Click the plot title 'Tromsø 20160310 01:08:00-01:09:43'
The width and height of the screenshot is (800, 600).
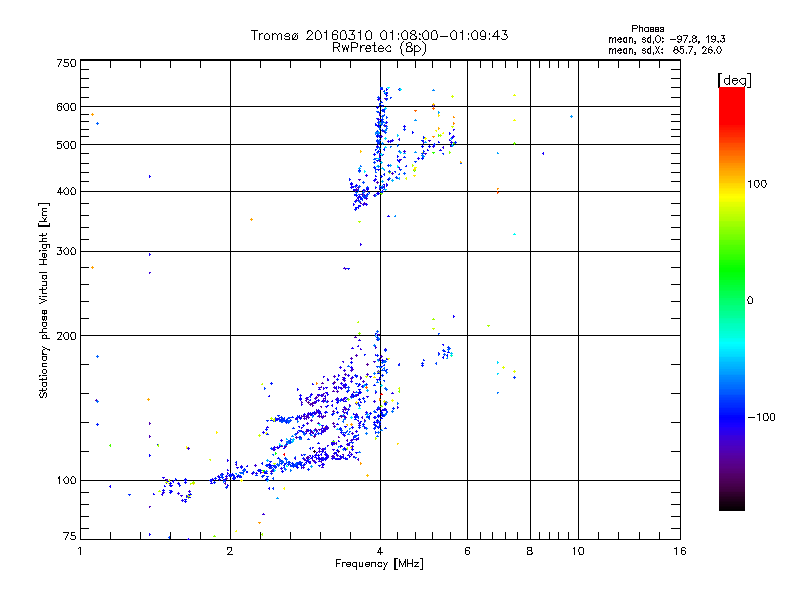tap(379, 35)
